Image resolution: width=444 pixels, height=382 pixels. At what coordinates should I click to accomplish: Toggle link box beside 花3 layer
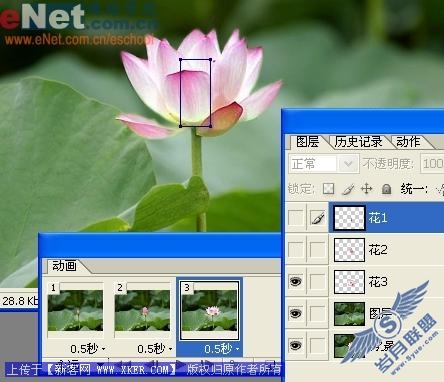tap(318, 281)
